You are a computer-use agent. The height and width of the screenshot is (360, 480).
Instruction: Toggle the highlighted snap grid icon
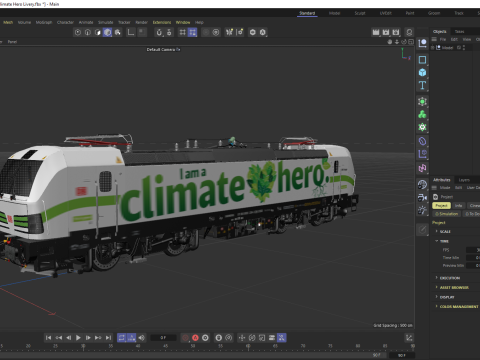point(192,32)
